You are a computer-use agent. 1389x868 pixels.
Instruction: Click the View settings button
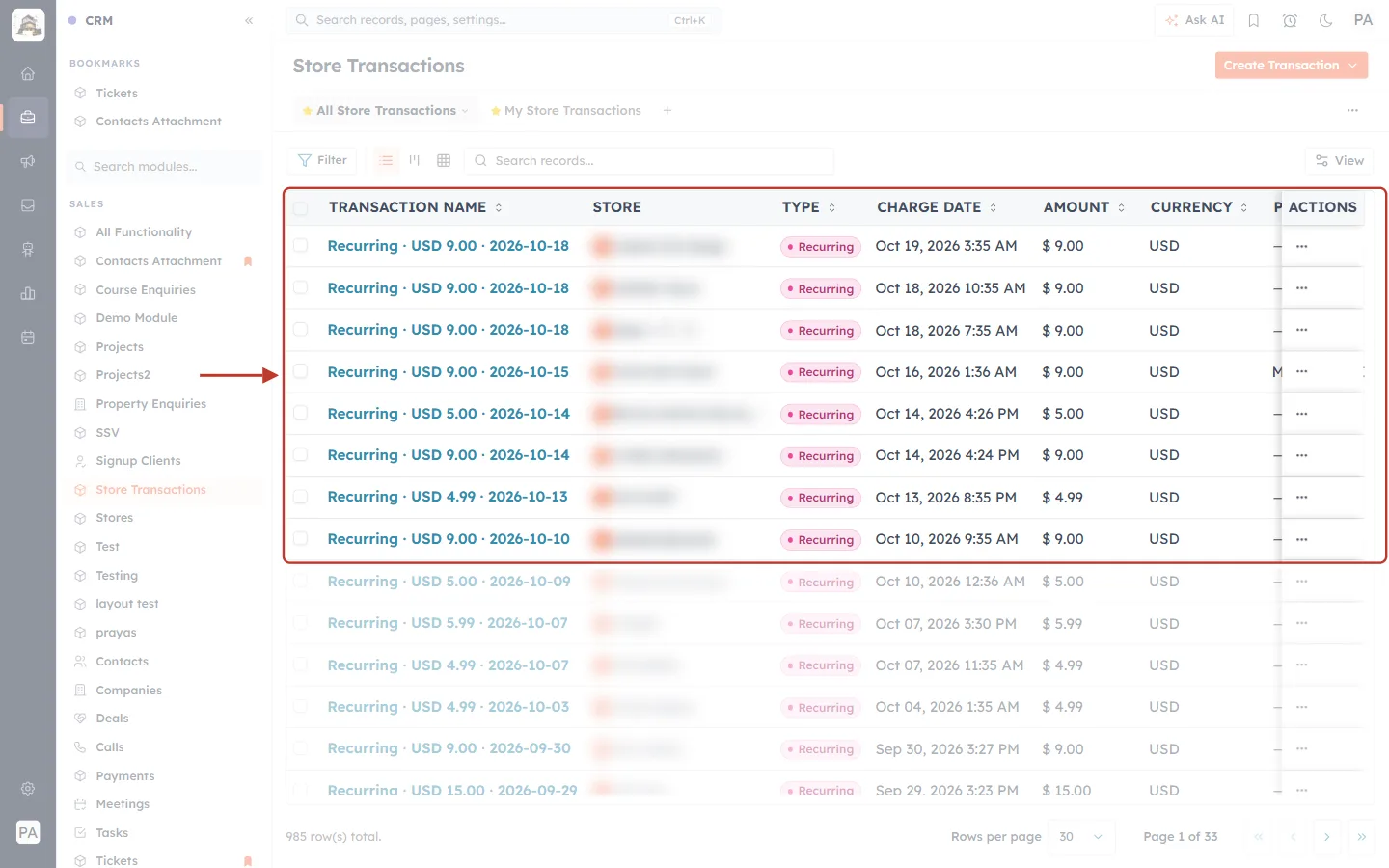click(x=1340, y=160)
